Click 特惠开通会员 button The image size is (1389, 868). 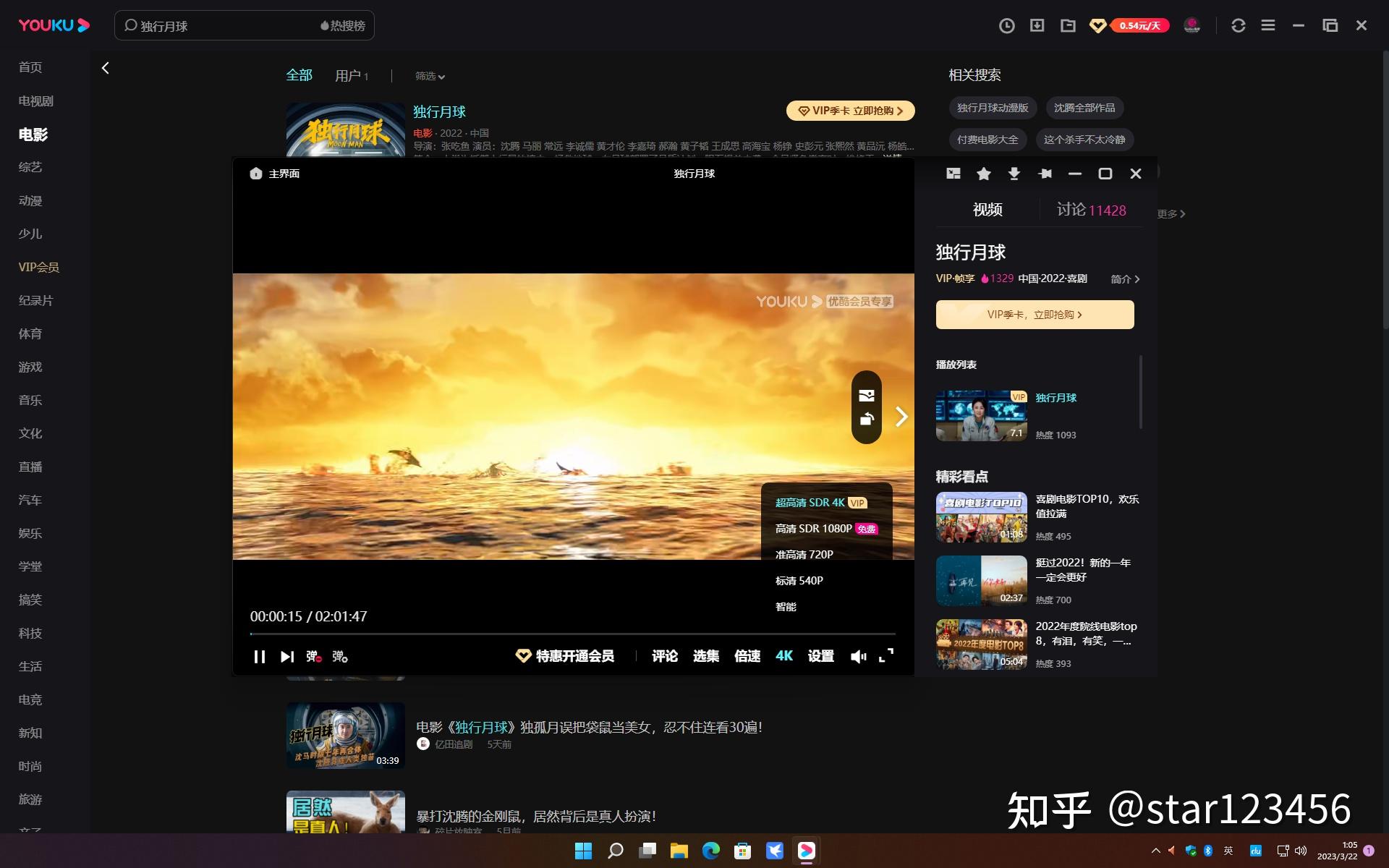coord(565,656)
